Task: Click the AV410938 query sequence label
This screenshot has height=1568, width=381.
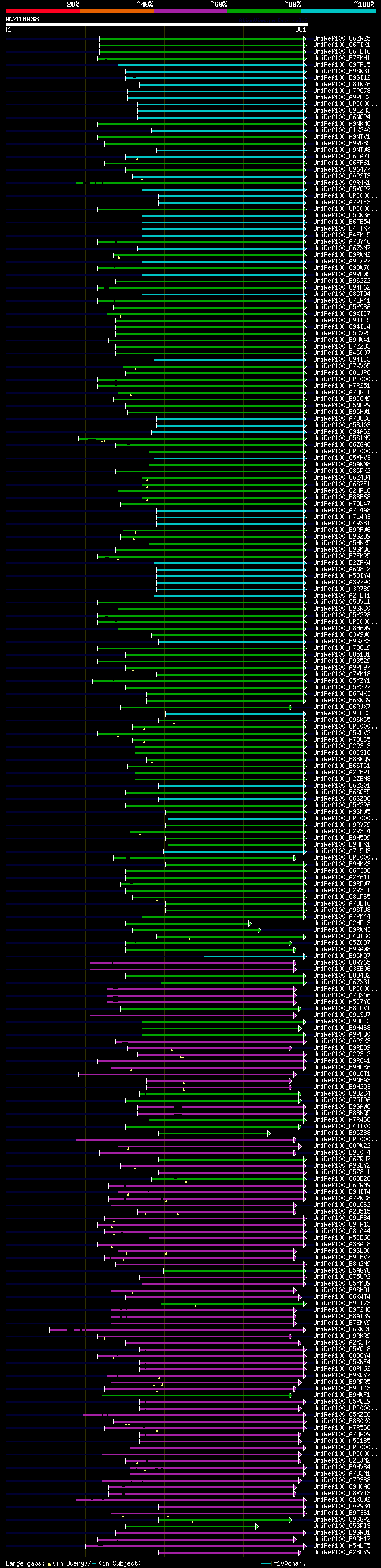Action: (x=23, y=20)
